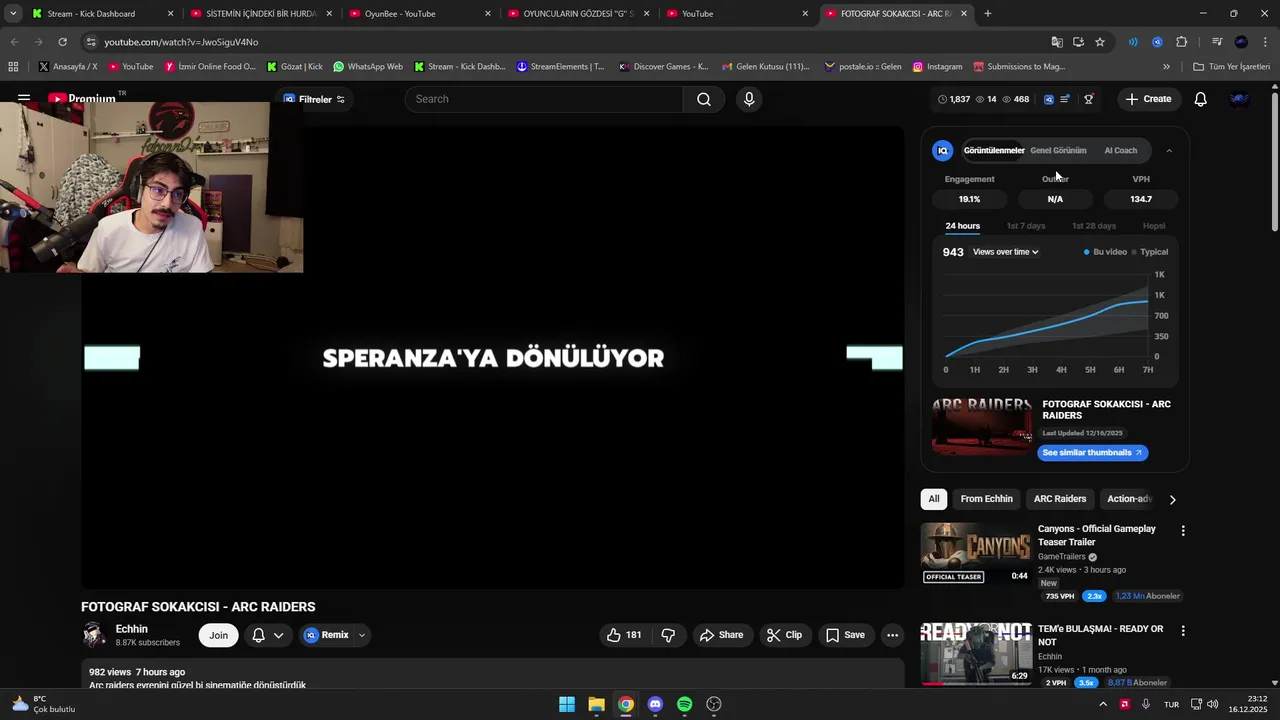This screenshot has width=1280, height=720.
Task: Toggle the microphone icon in system tray
Action: pos(1146,704)
